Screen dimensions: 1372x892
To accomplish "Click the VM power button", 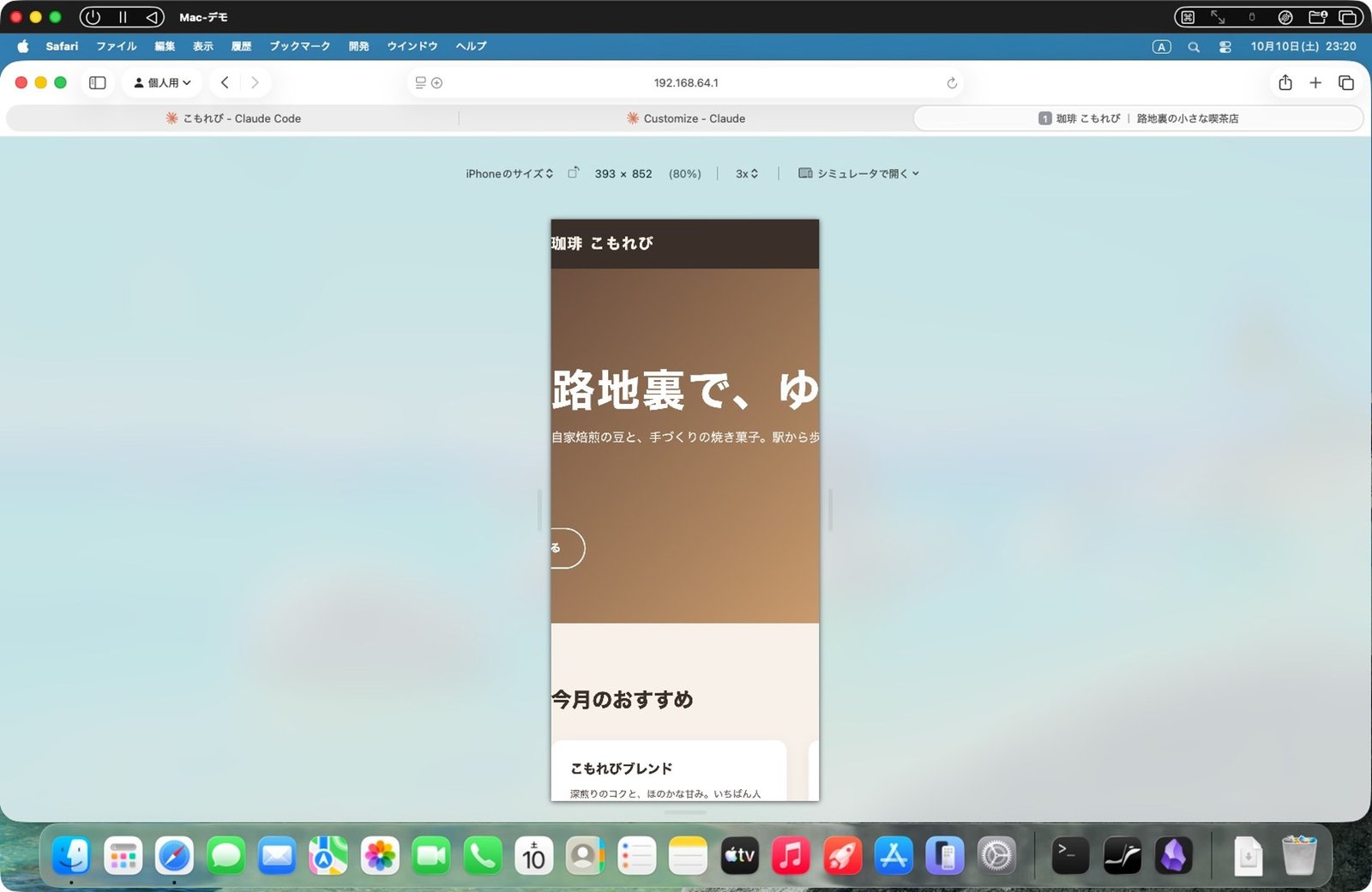I will pos(93,17).
